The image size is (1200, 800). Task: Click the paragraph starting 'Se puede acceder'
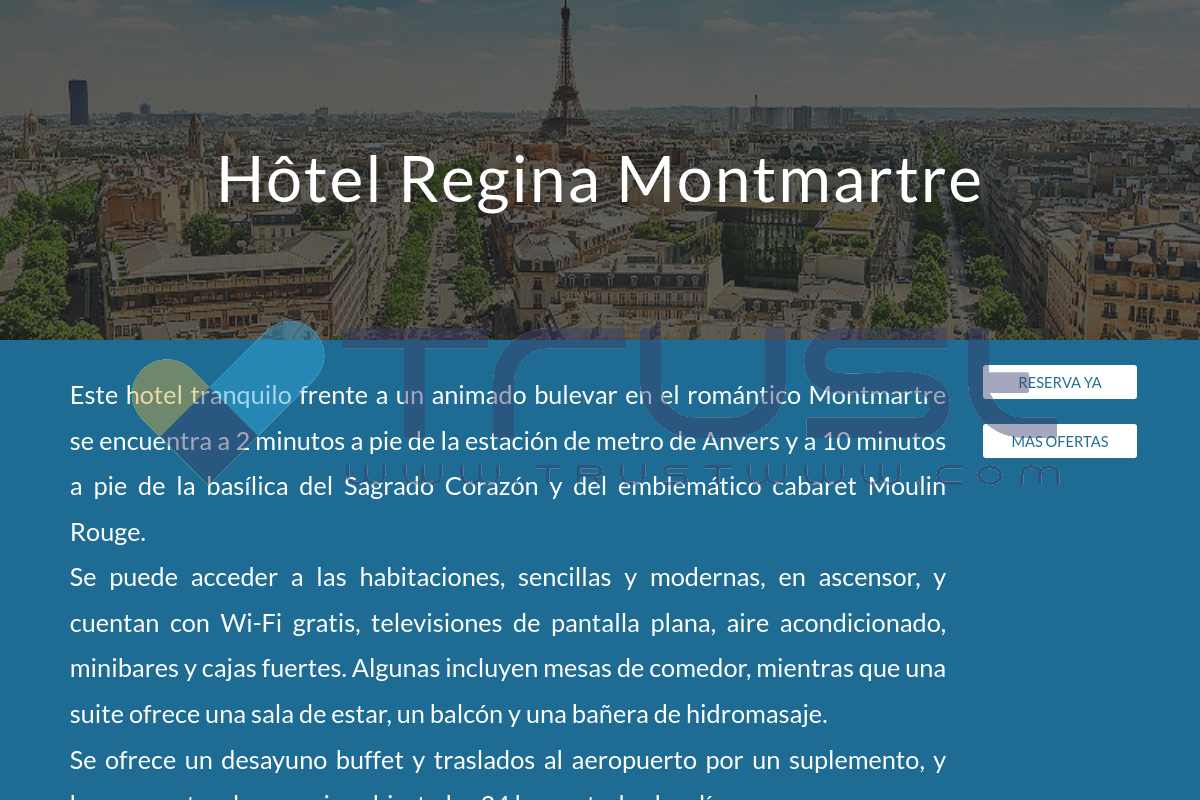[x=508, y=646]
